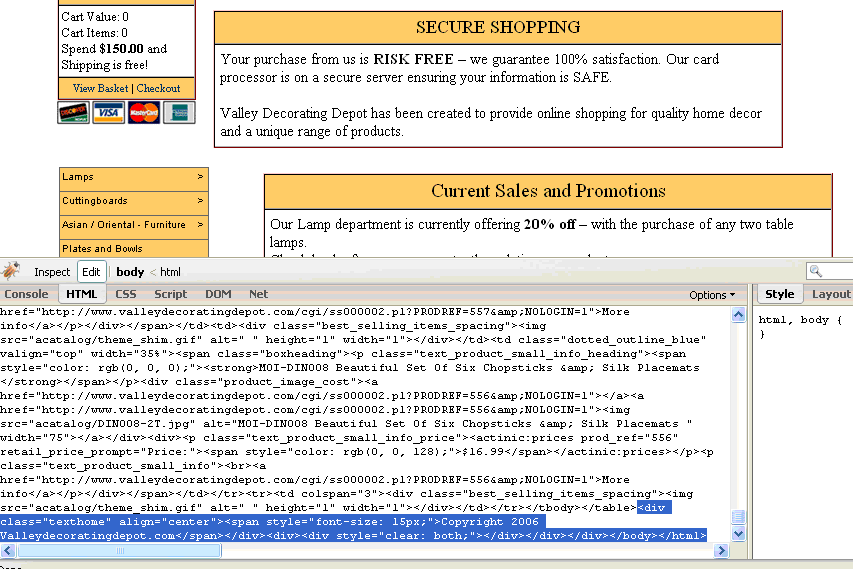Toggle the Edit button in Firebug
Viewport: 853px width, 569px height.
[91, 272]
